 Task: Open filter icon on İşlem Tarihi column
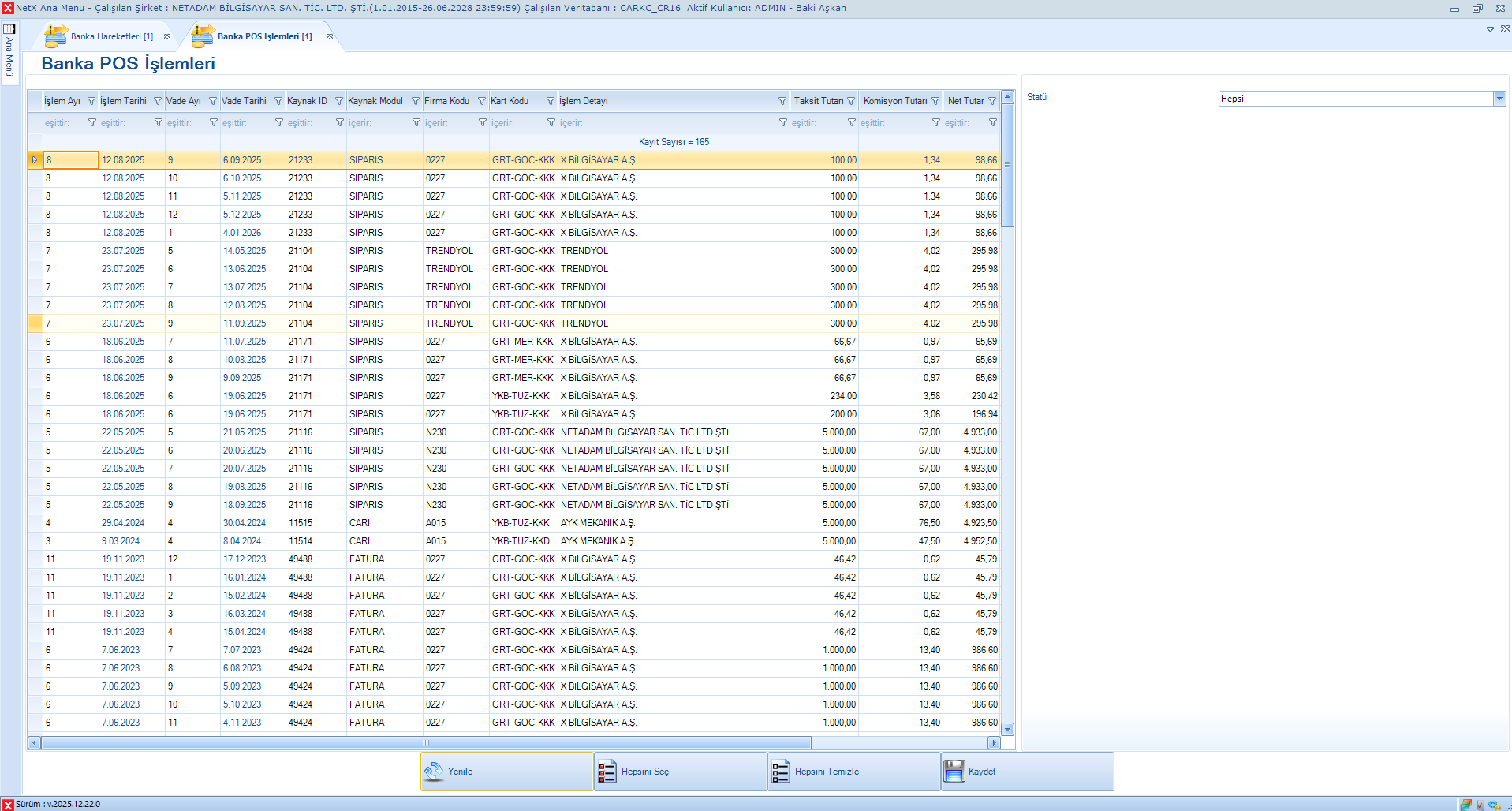click(x=158, y=101)
